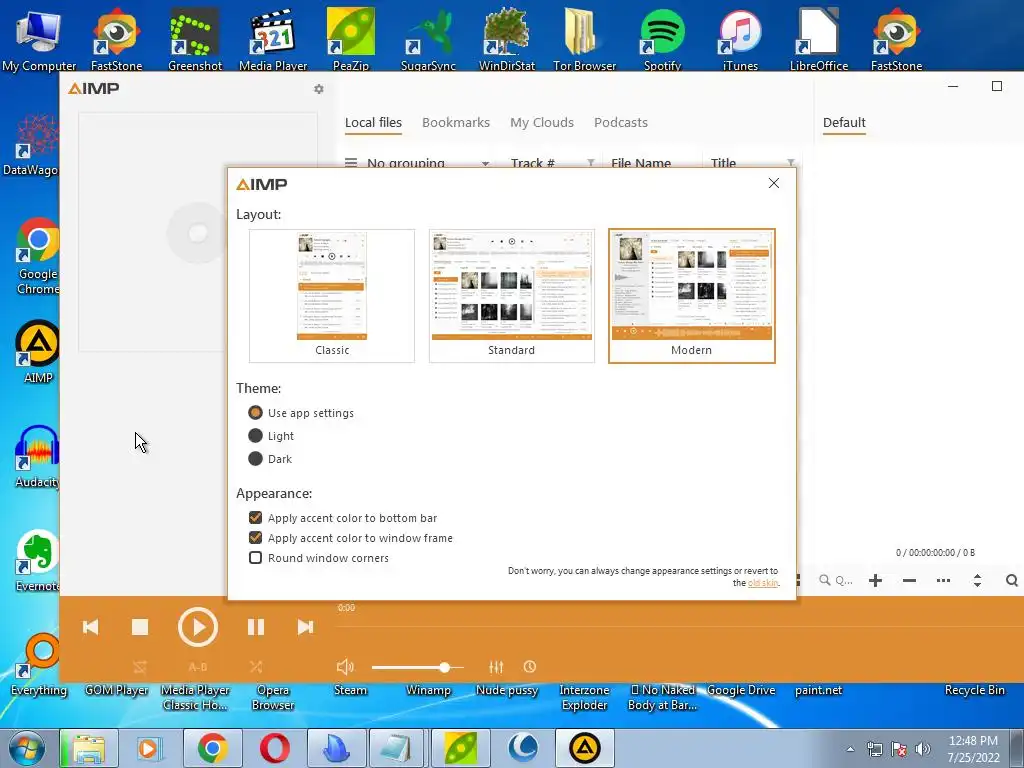Mute using the speaker volume icon
Screen dimensions: 1024x768
(345, 667)
